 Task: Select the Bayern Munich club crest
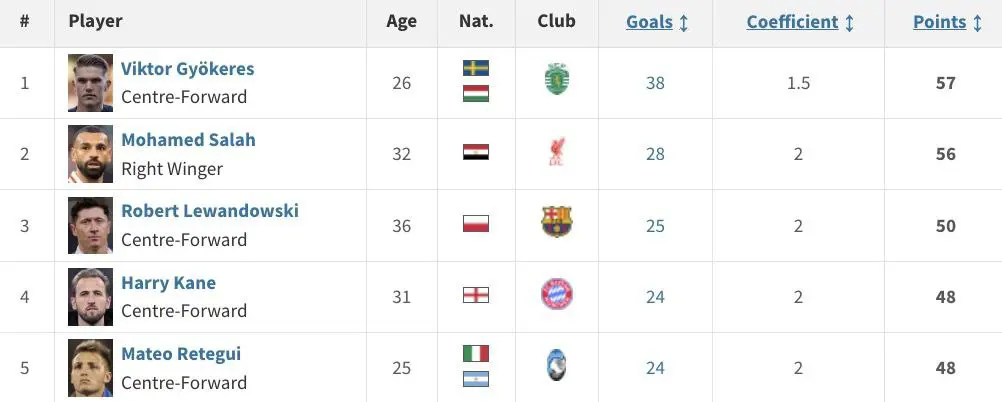tap(557, 294)
